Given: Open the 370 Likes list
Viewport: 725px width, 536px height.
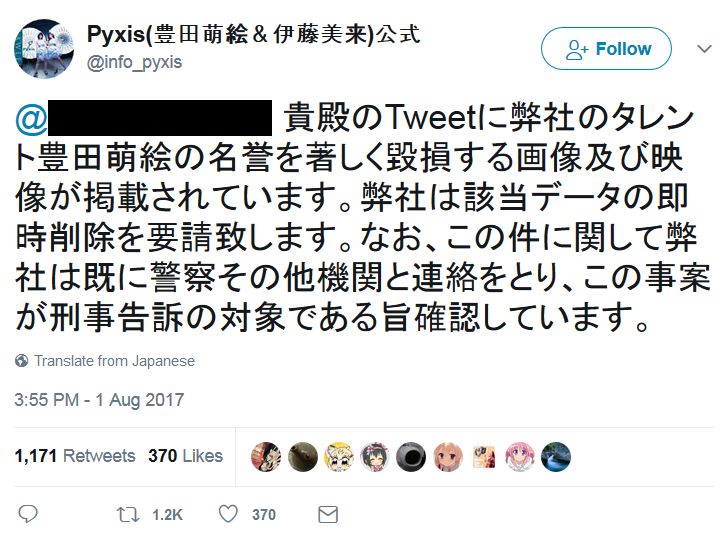Looking at the screenshot, I should (x=185, y=456).
